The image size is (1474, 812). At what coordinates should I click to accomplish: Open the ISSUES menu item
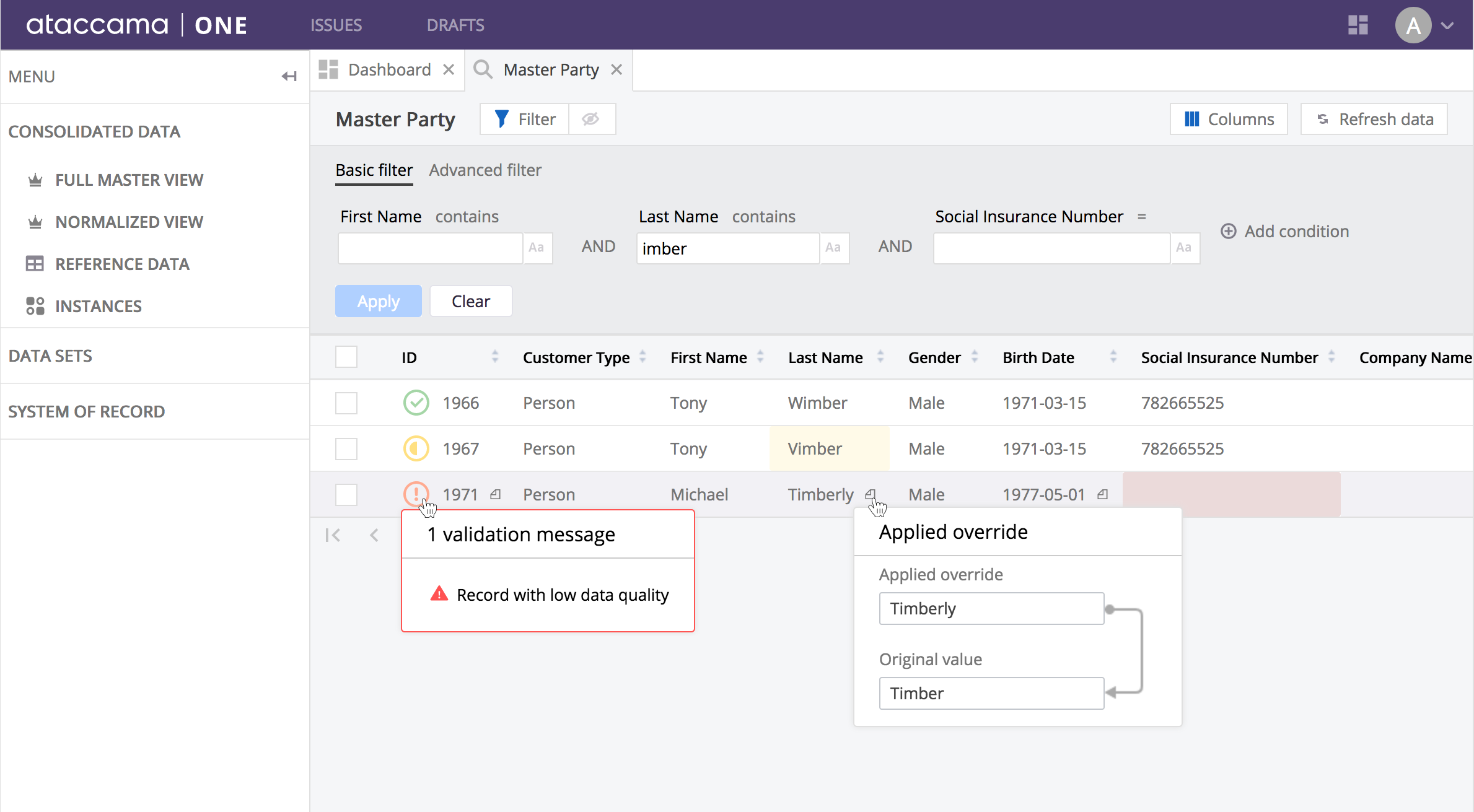(335, 25)
